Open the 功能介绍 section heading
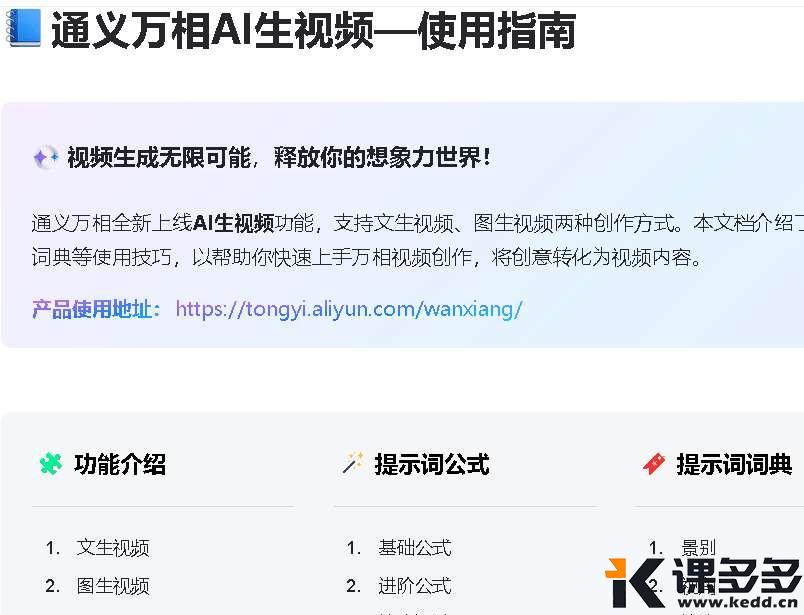Viewport: 804px width, 615px height. coord(120,464)
